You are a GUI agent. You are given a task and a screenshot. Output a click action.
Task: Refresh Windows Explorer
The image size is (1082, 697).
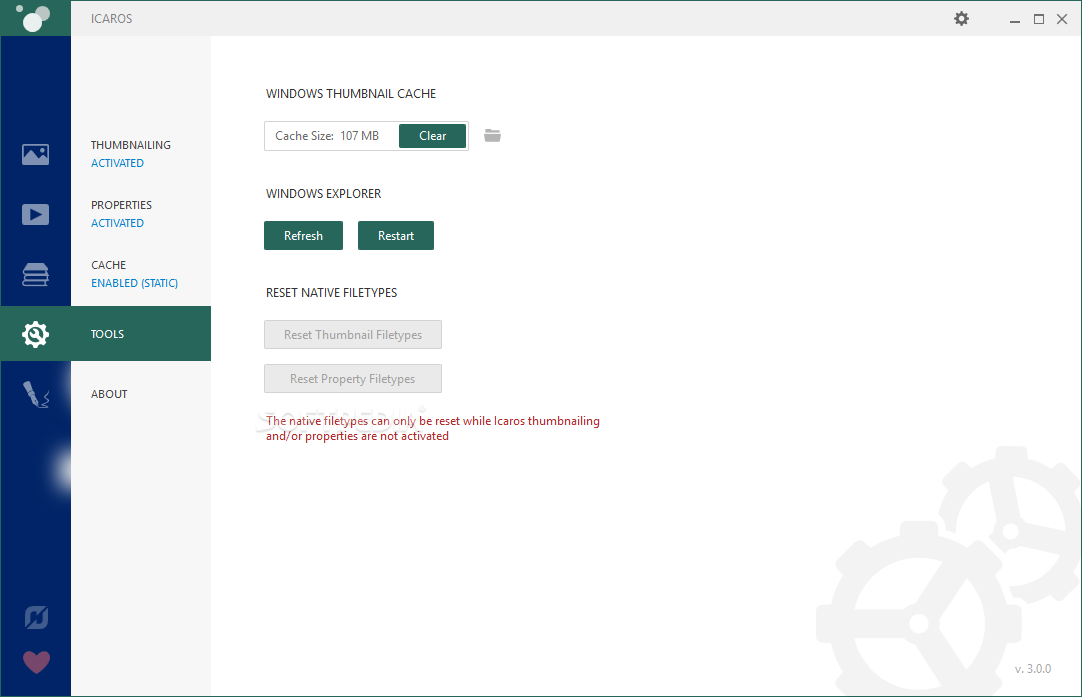coord(303,235)
